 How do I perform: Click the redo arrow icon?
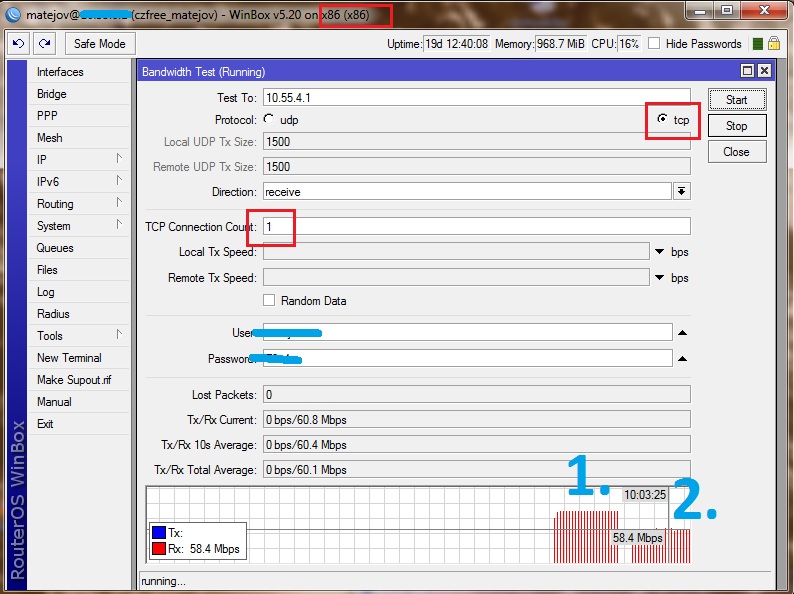[x=45, y=44]
